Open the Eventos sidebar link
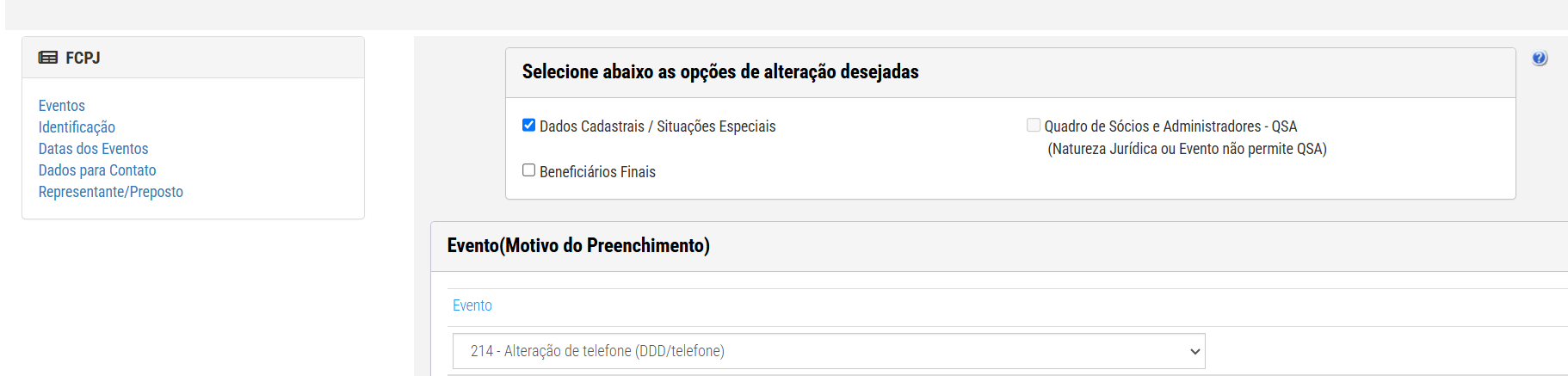The image size is (1568, 376). click(x=62, y=106)
